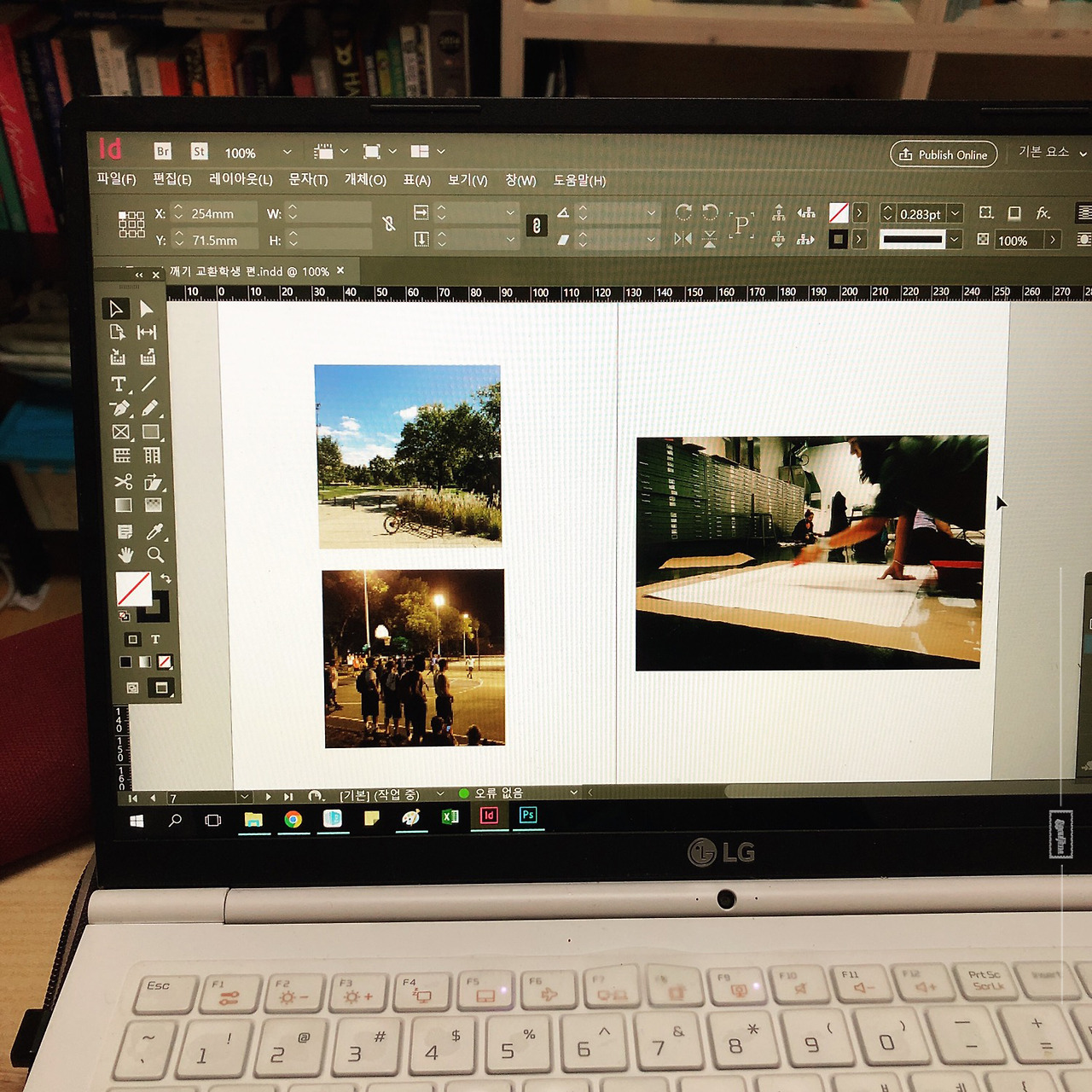Activate the Type tool
Image resolution: width=1092 pixels, height=1092 pixels.
(119, 384)
